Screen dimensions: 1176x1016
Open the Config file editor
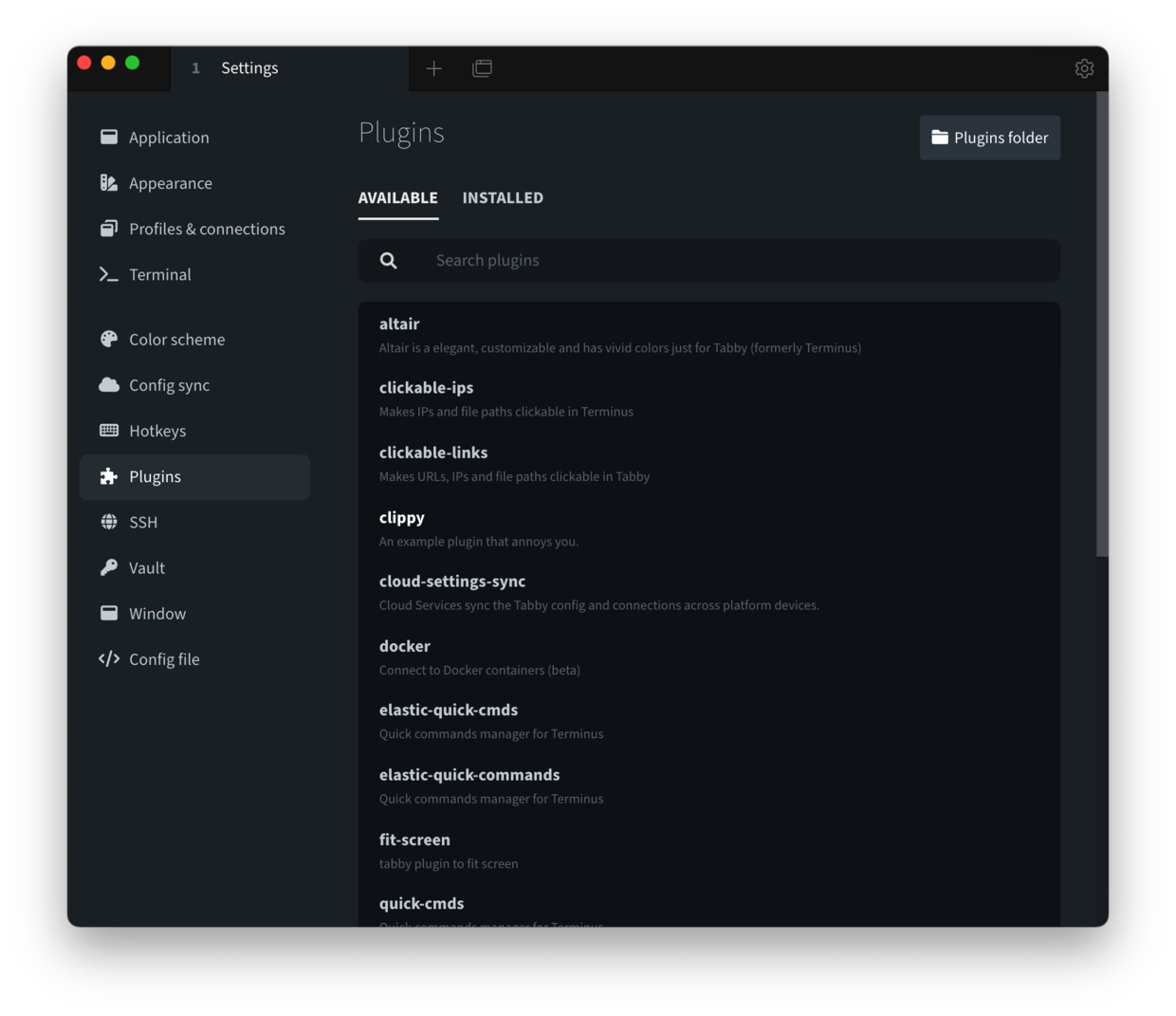pos(163,659)
